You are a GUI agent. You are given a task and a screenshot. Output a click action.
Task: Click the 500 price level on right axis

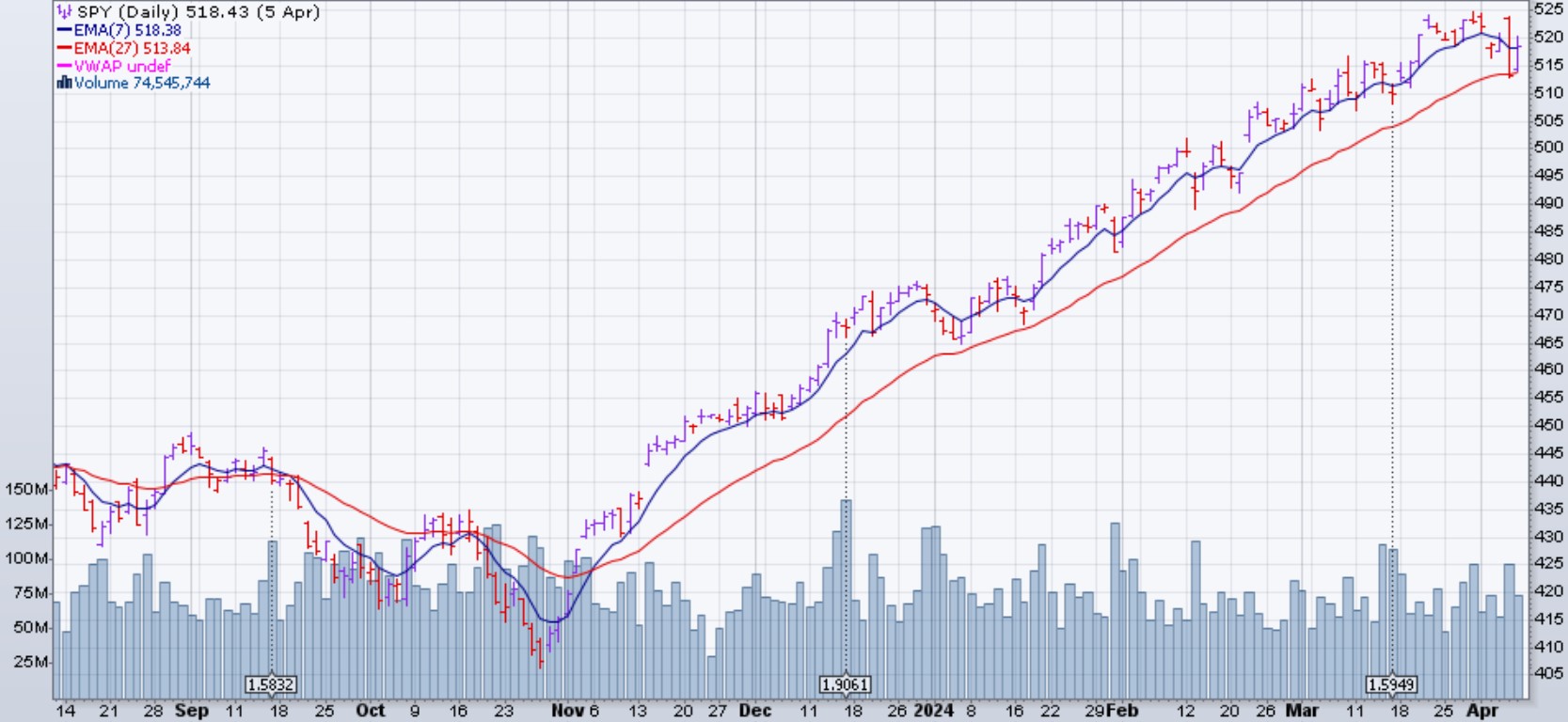click(1548, 148)
